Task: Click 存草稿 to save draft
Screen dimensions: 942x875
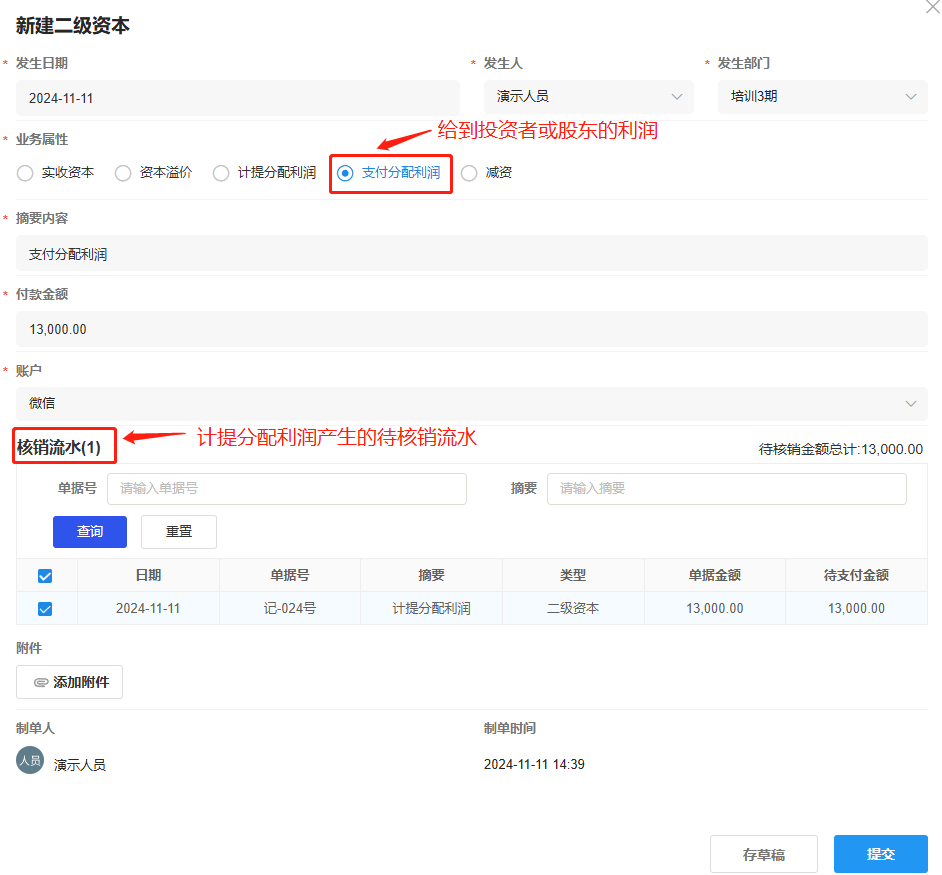Action: pos(763,854)
